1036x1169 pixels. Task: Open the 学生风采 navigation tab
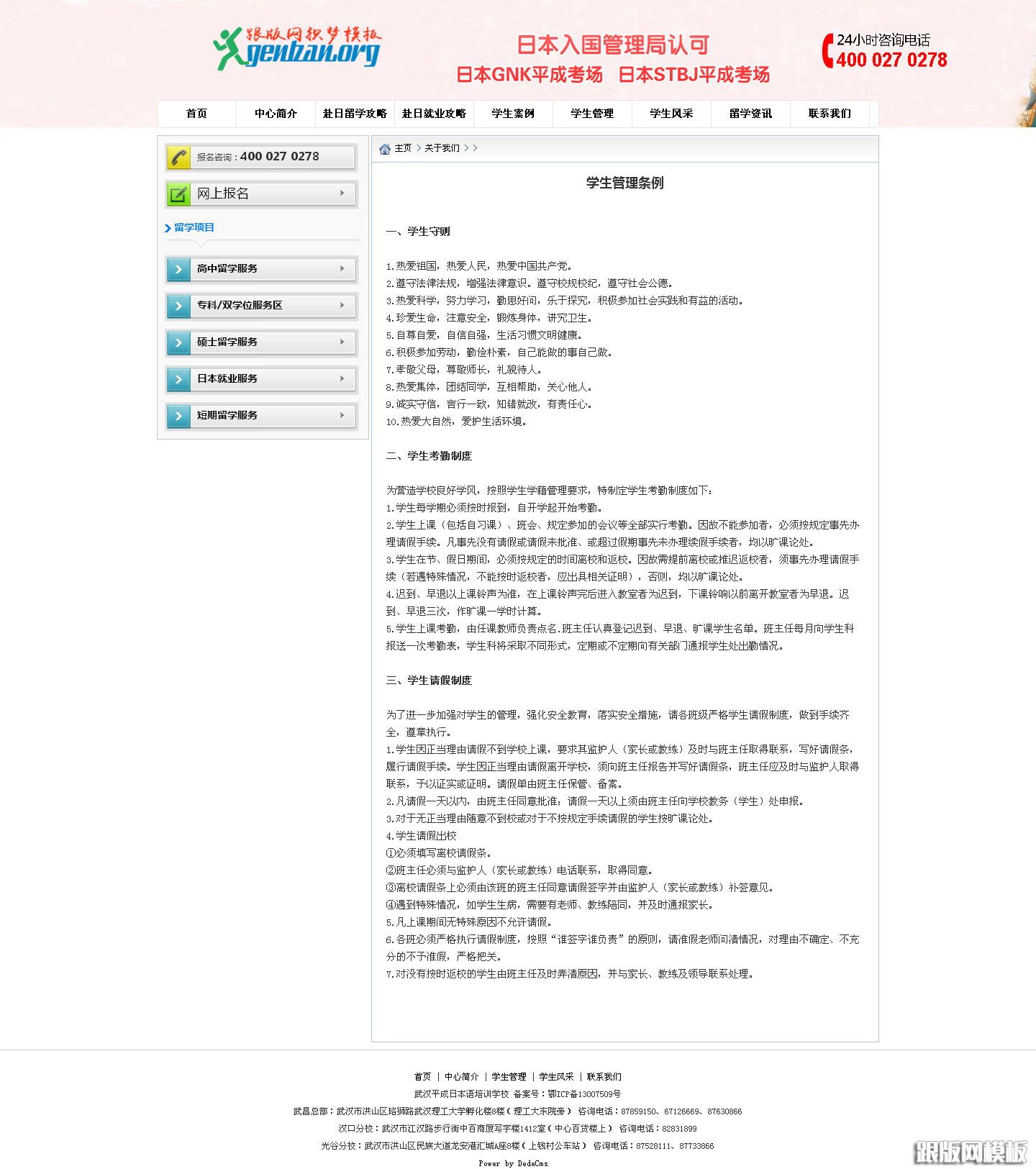point(671,114)
